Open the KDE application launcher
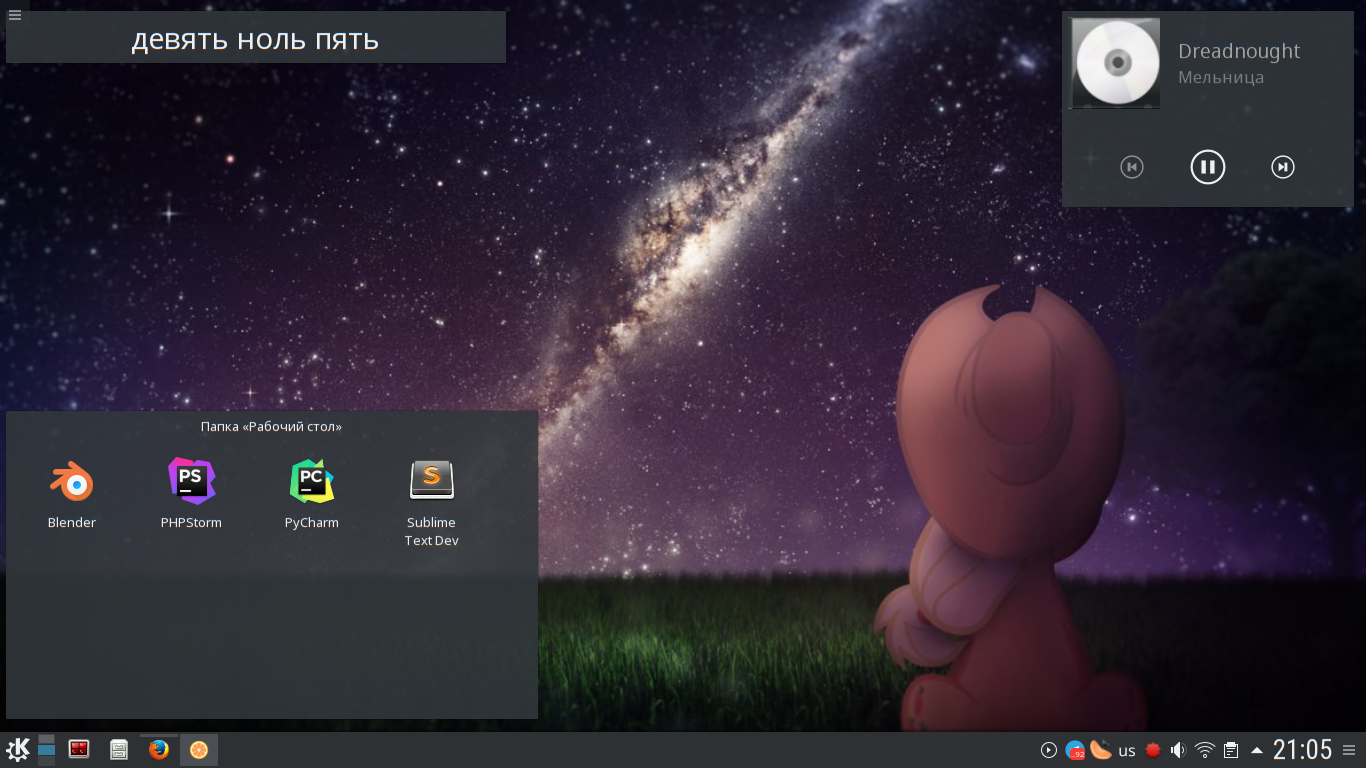Screen dimensions: 1366x768 pyautogui.click(x=17, y=749)
